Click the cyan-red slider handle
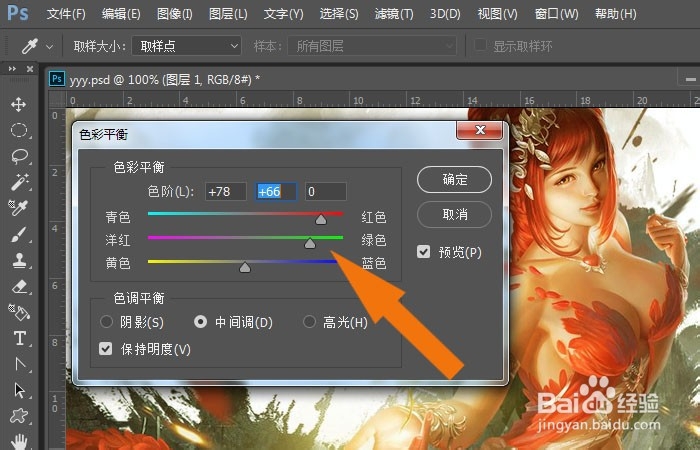 coord(321,219)
